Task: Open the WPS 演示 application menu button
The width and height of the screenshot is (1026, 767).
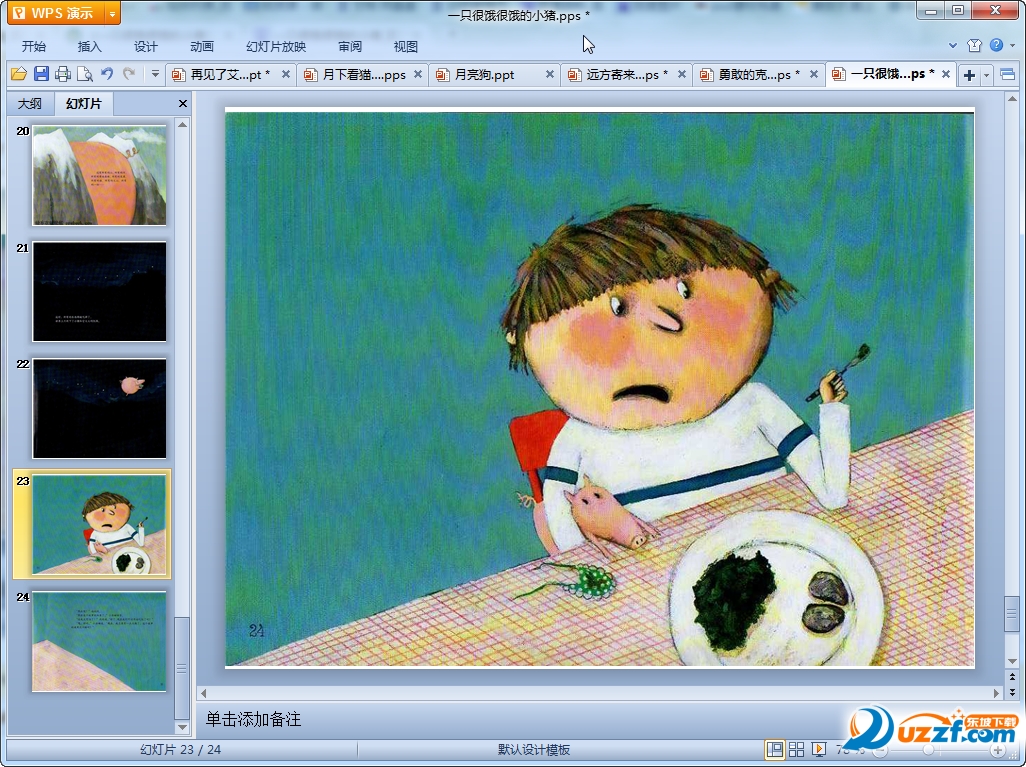Action: click(55, 12)
